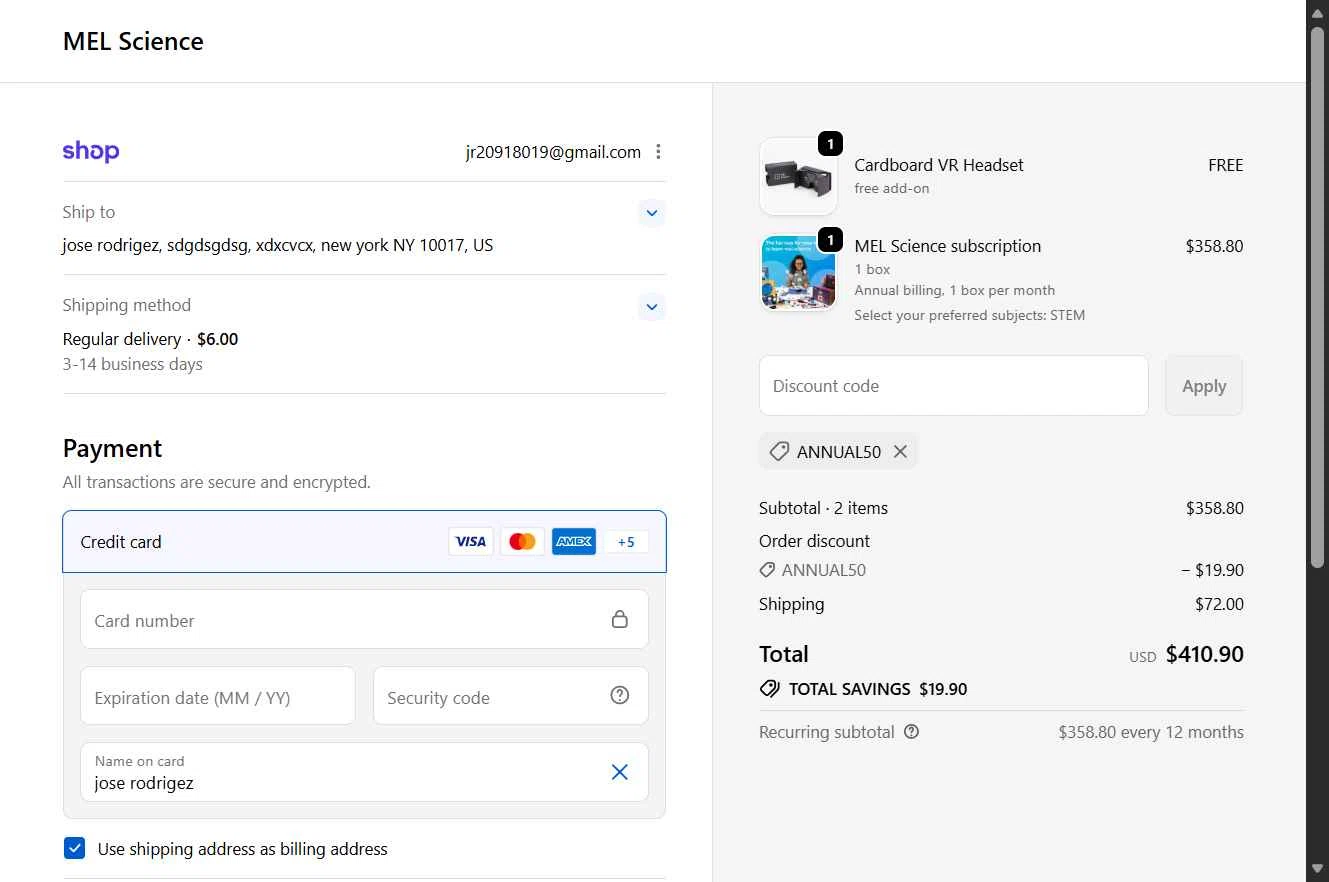Show the +5 additional card brands
1329x882 pixels.
(x=626, y=542)
